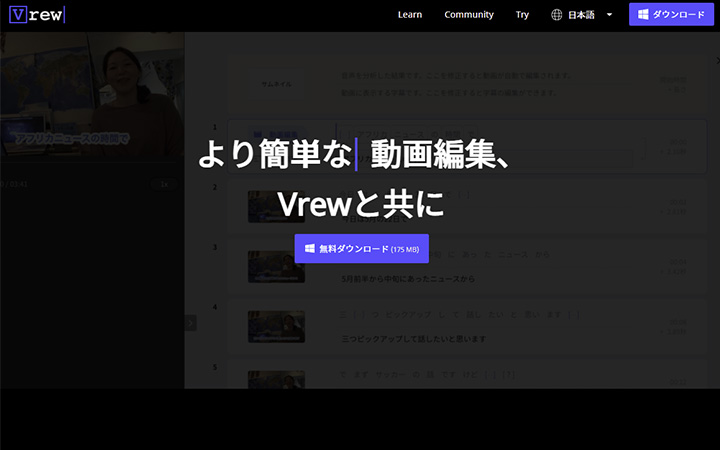
Task: Click Windows icon in header ダウンロード button
Action: [x=644, y=15]
